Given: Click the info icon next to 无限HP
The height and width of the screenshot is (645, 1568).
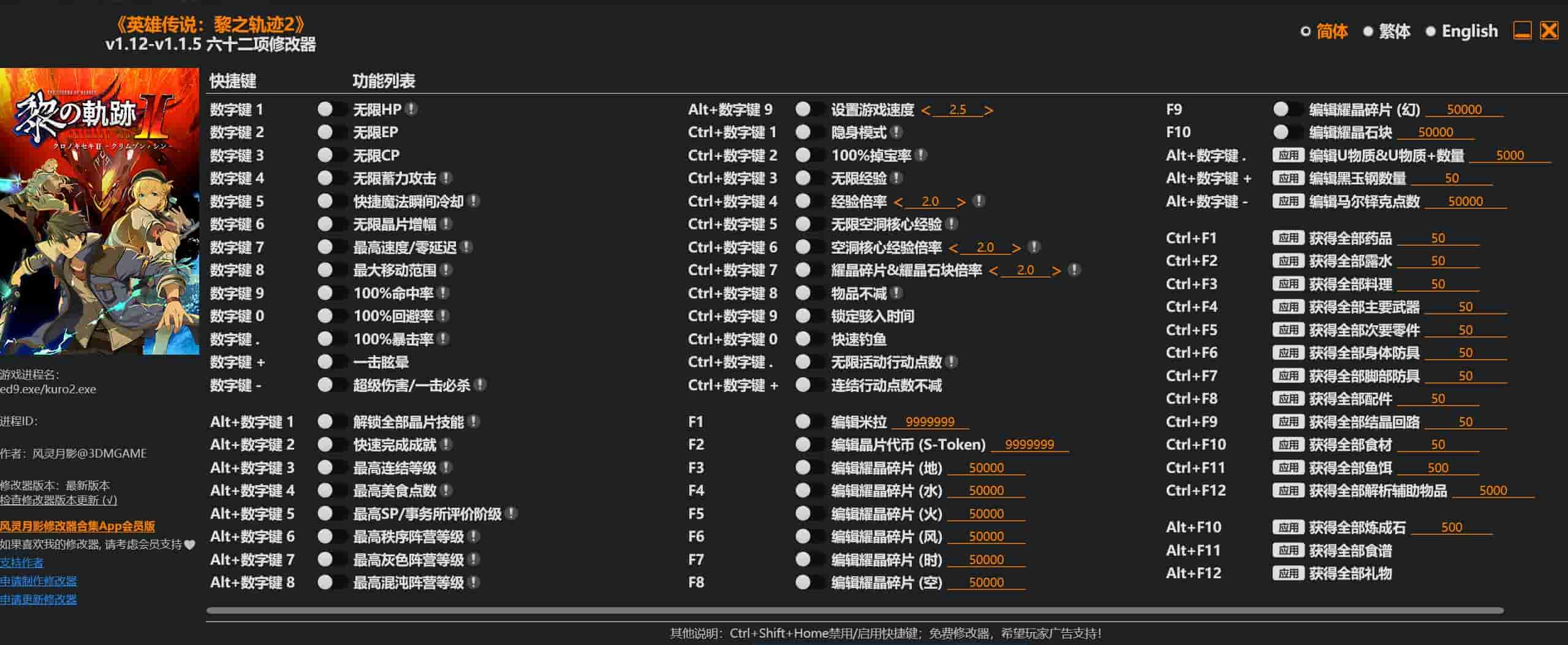Looking at the screenshot, I should click(412, 109).
